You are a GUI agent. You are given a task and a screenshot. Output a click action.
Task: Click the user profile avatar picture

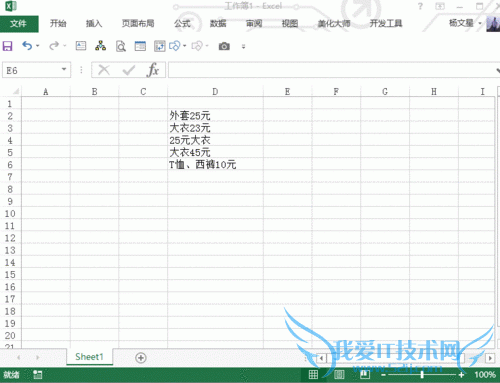(493, 24)
